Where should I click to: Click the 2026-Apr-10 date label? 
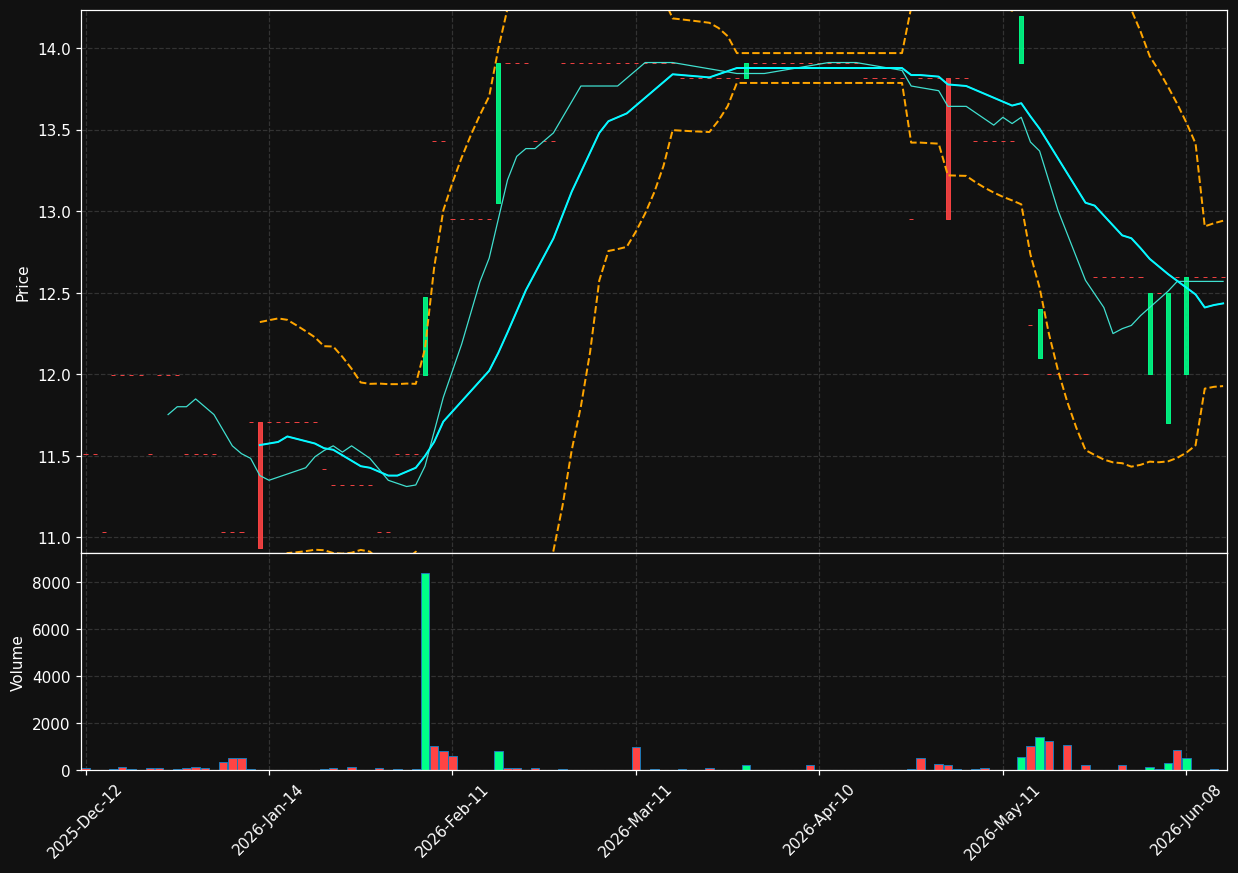819,821
